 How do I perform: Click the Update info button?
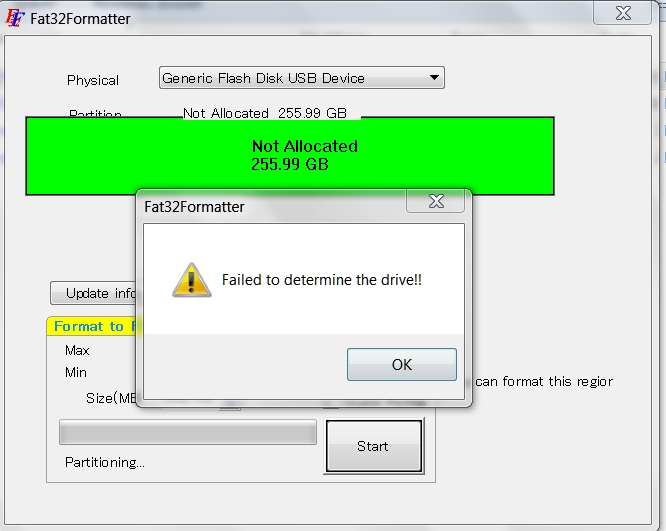pyautogui.click(x=93, y=293)
